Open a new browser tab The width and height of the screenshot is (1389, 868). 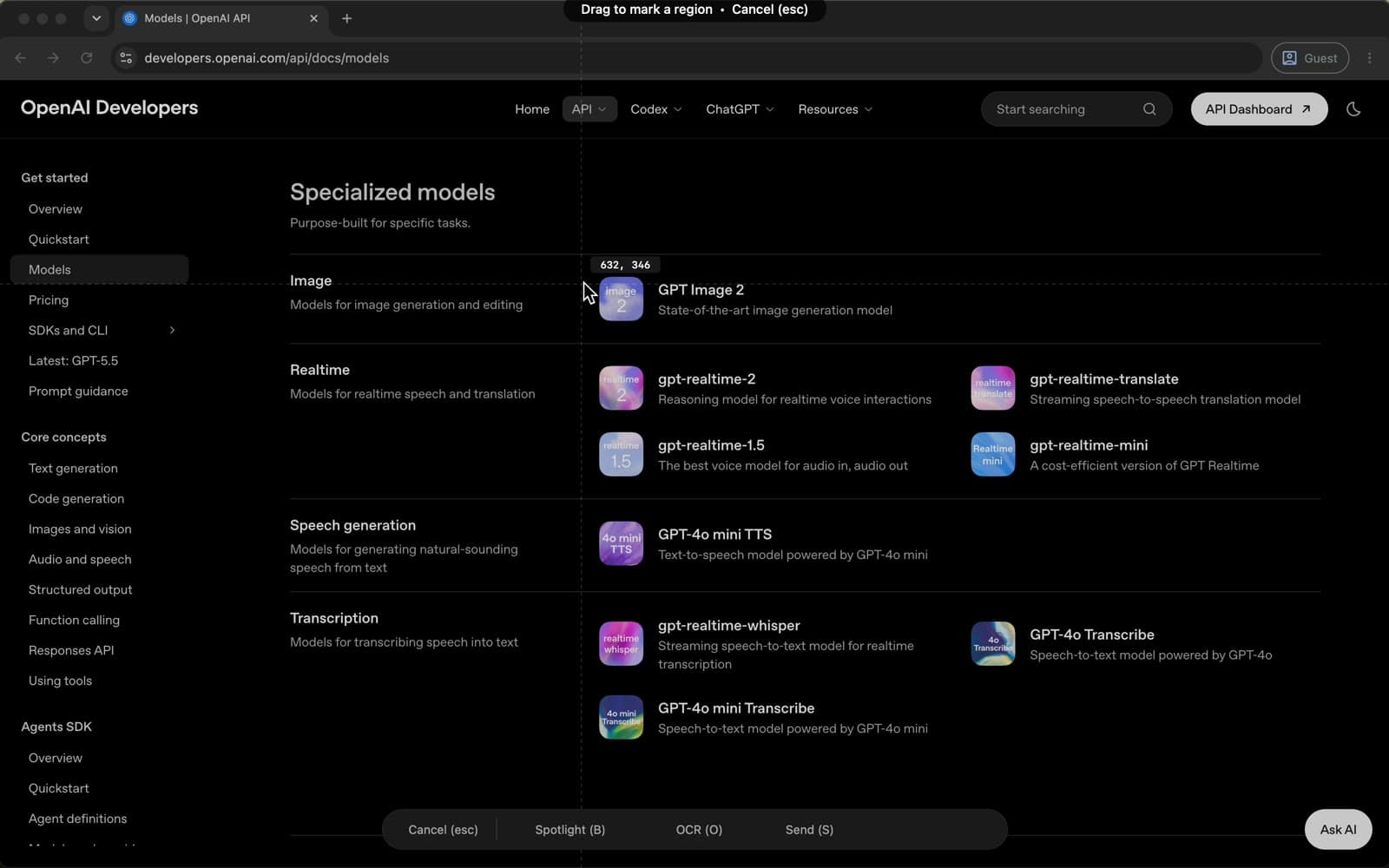(x=347, y=18)
